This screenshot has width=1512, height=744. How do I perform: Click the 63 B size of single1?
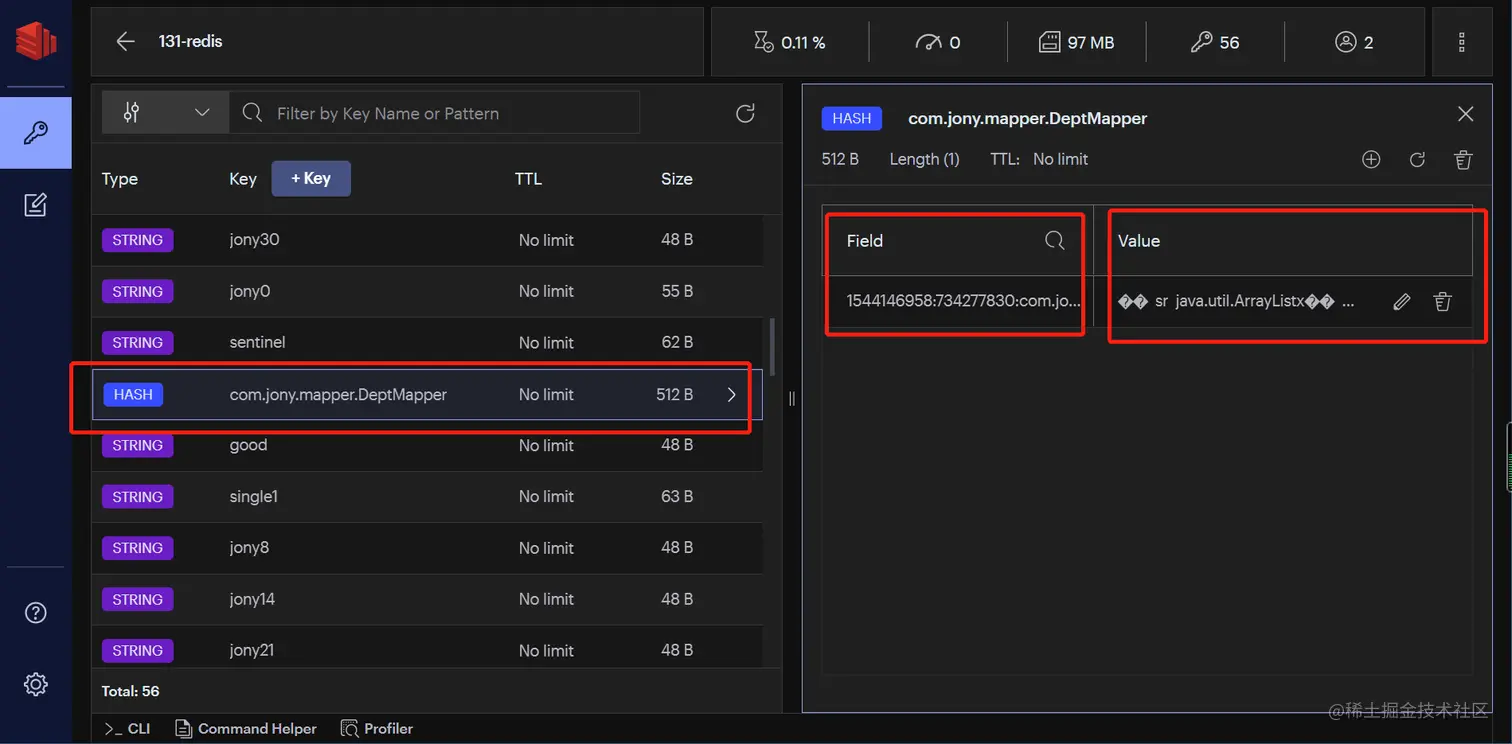(x=677, y=497)
